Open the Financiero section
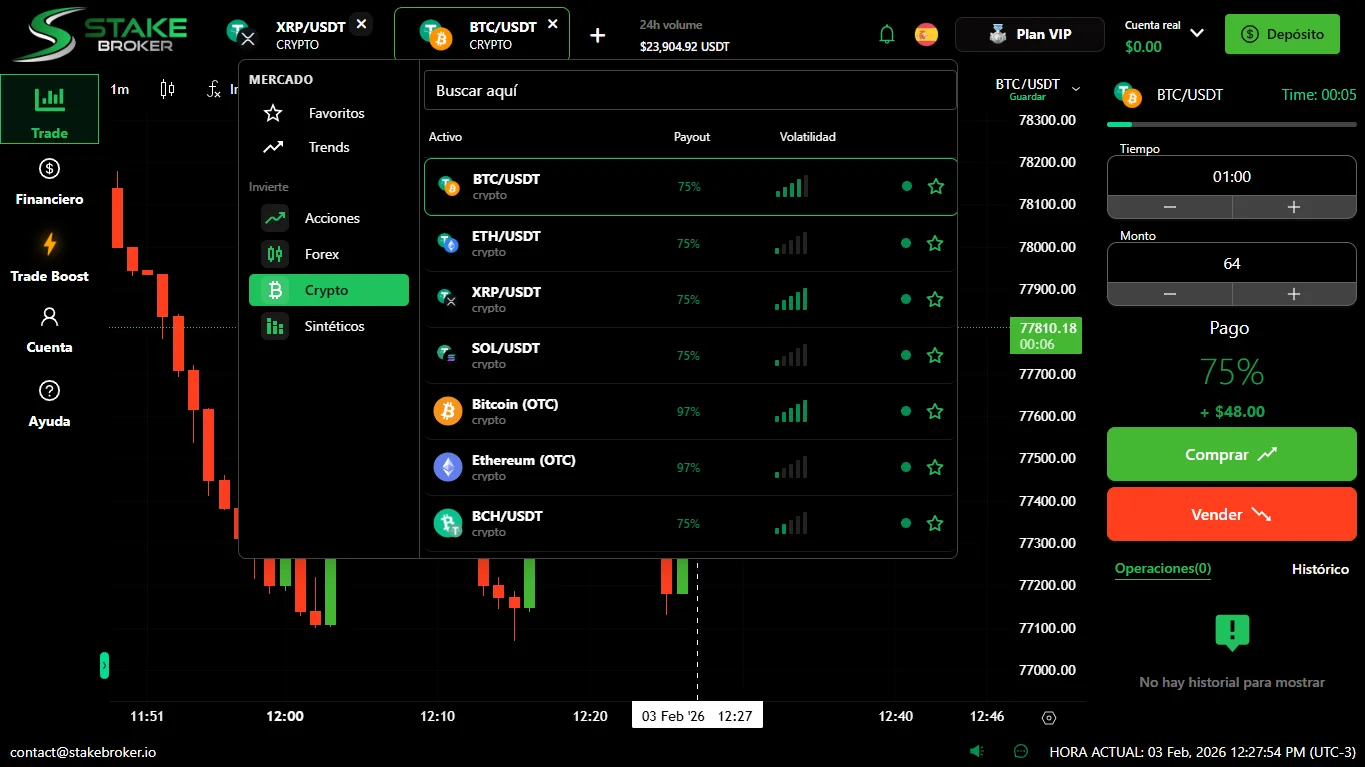The width and height of the screenshot is (1365, 767). click(x=49, y=182)
